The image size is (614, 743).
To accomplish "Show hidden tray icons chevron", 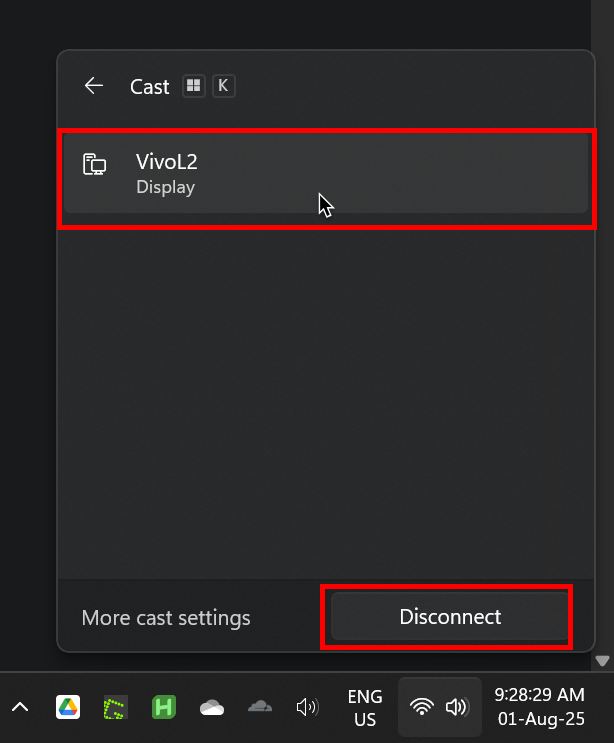I will tap(20, 707).
